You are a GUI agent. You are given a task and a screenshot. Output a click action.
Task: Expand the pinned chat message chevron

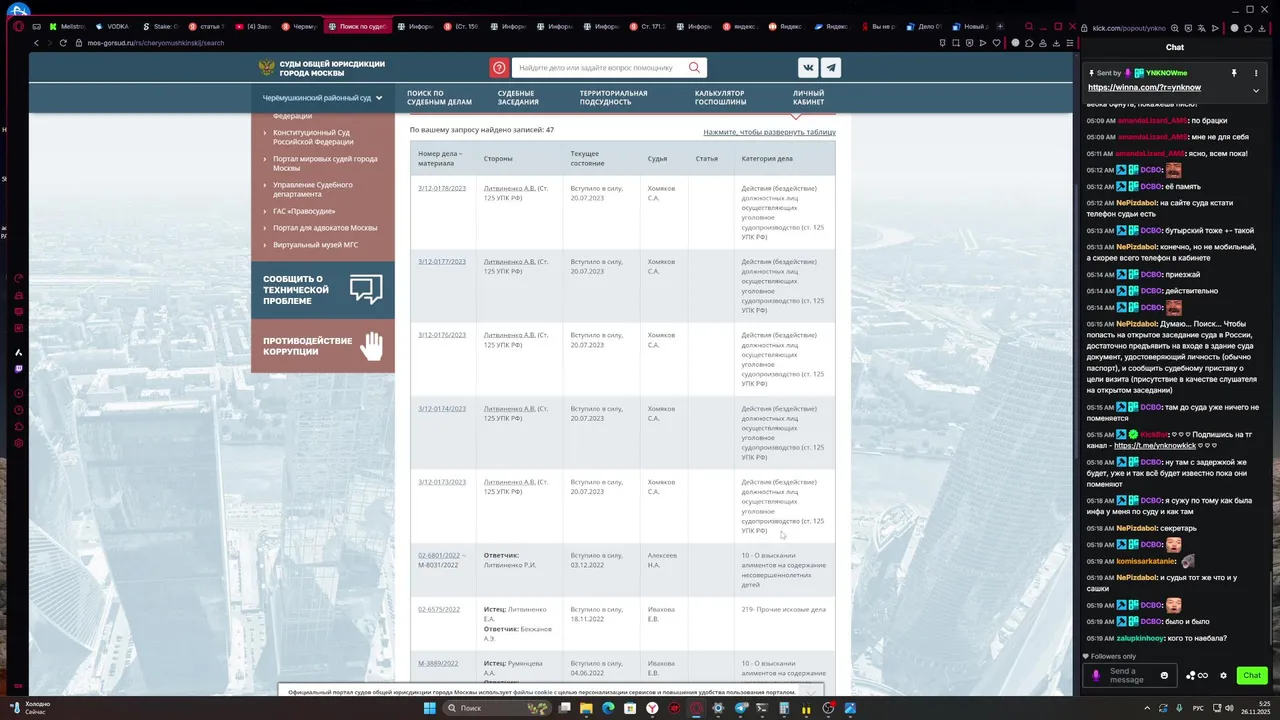pyautogui.click(x=1256, y=91)
